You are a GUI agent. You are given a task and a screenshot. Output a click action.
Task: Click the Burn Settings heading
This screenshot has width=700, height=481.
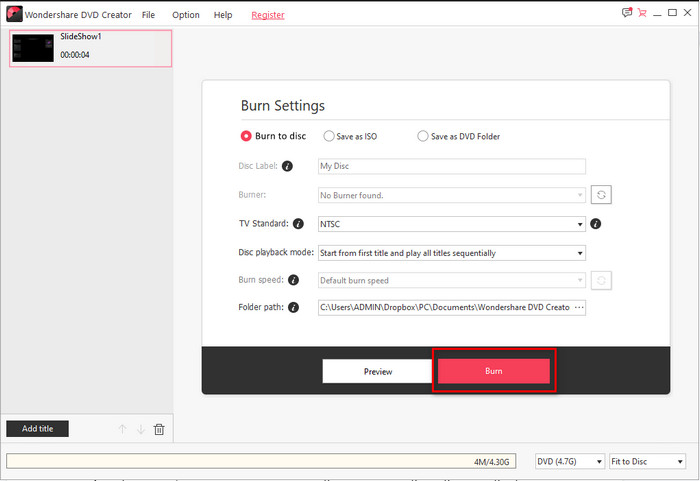coord(283,106)
